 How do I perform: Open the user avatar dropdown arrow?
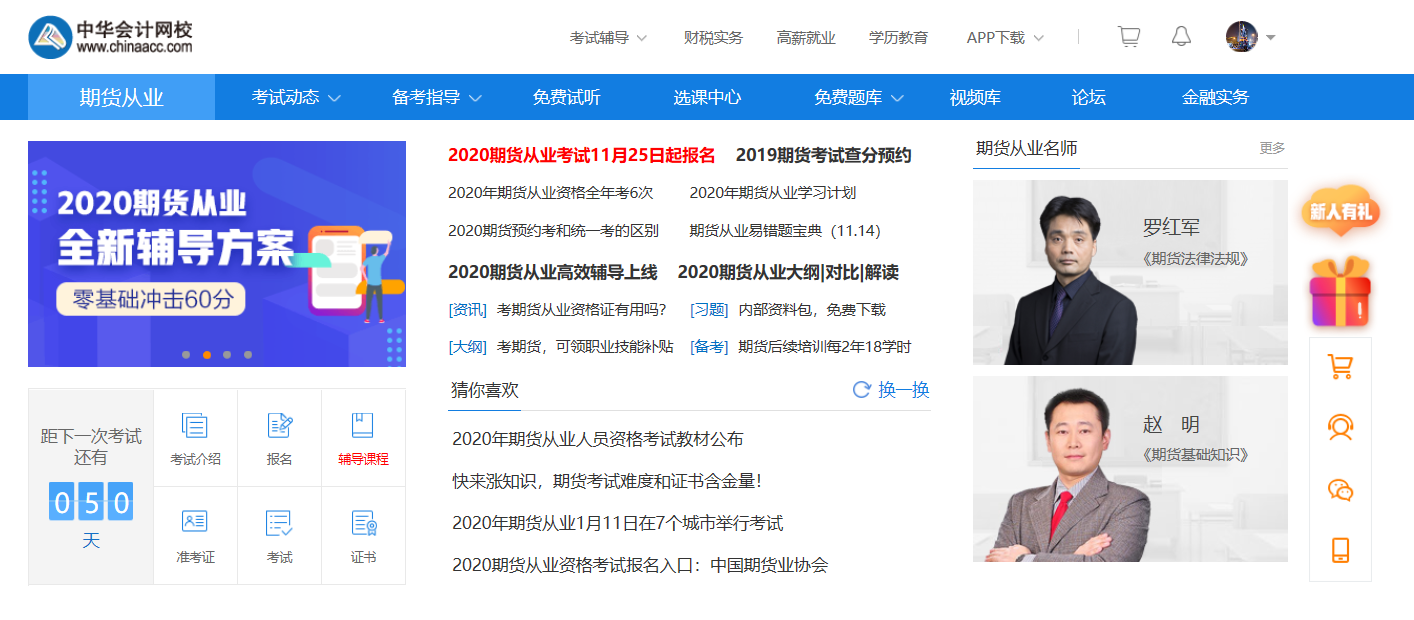1270,38
